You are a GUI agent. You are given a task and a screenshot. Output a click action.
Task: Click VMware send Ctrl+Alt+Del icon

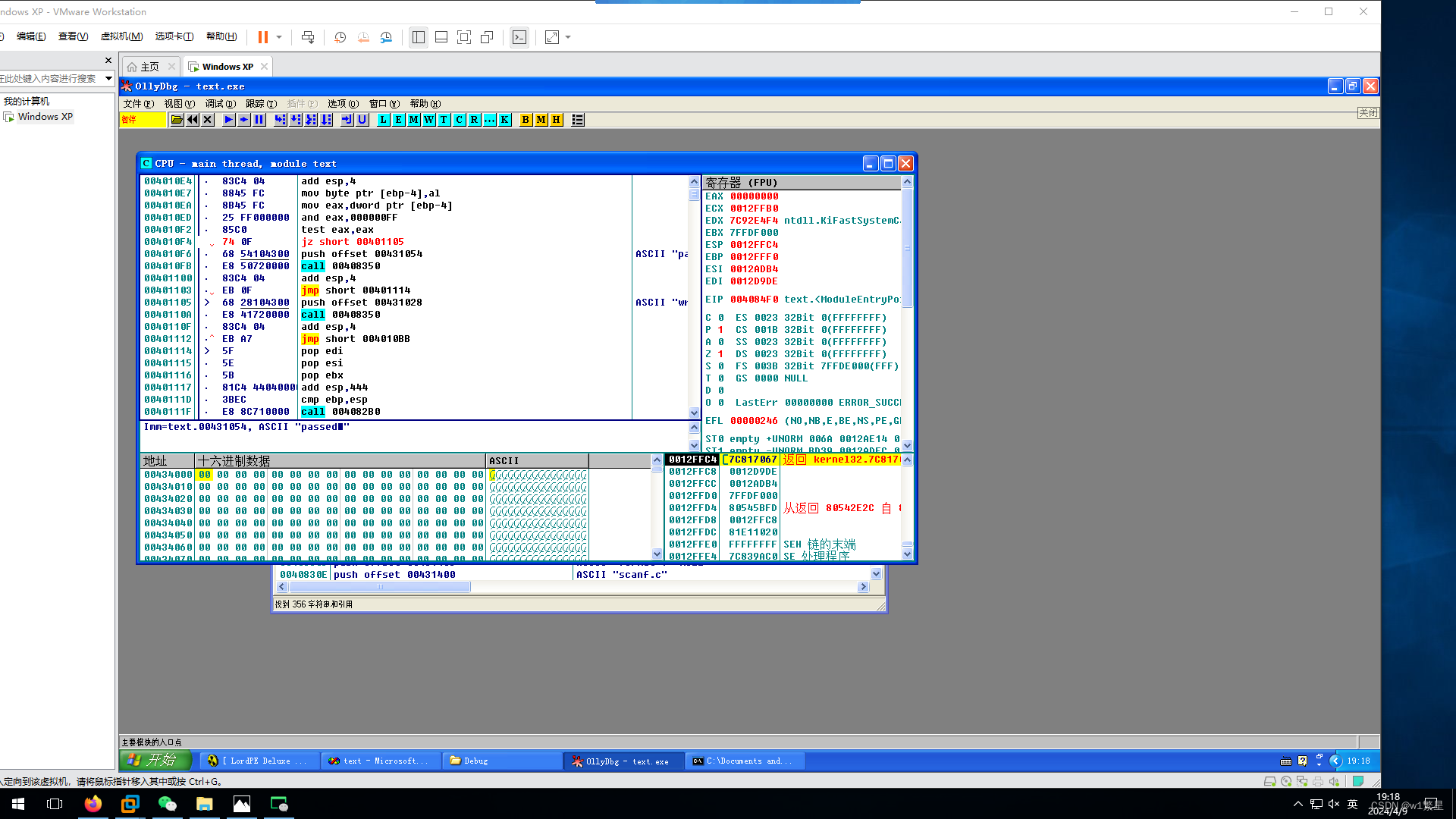[x=308, y=37]
